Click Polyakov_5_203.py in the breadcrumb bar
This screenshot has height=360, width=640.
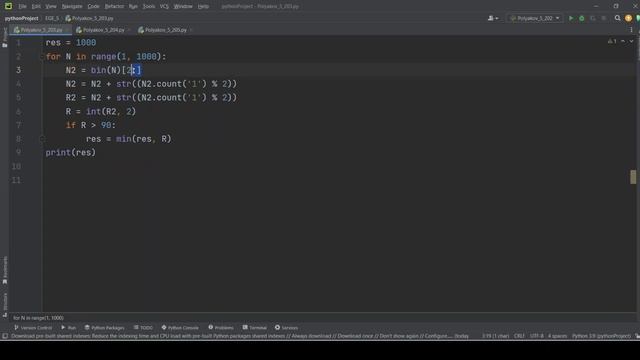(x=89, y=18)
